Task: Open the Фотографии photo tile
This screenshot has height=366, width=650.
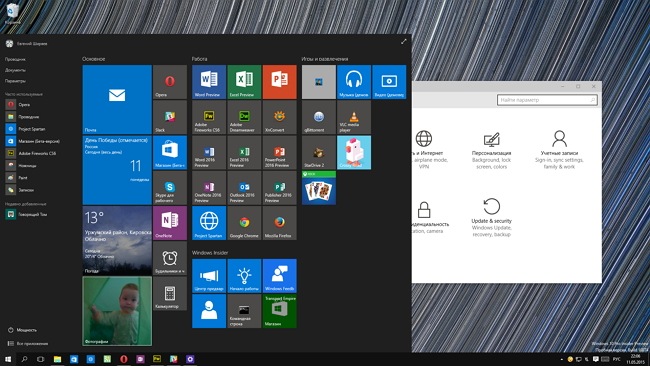Action: (x=117, y=311)
